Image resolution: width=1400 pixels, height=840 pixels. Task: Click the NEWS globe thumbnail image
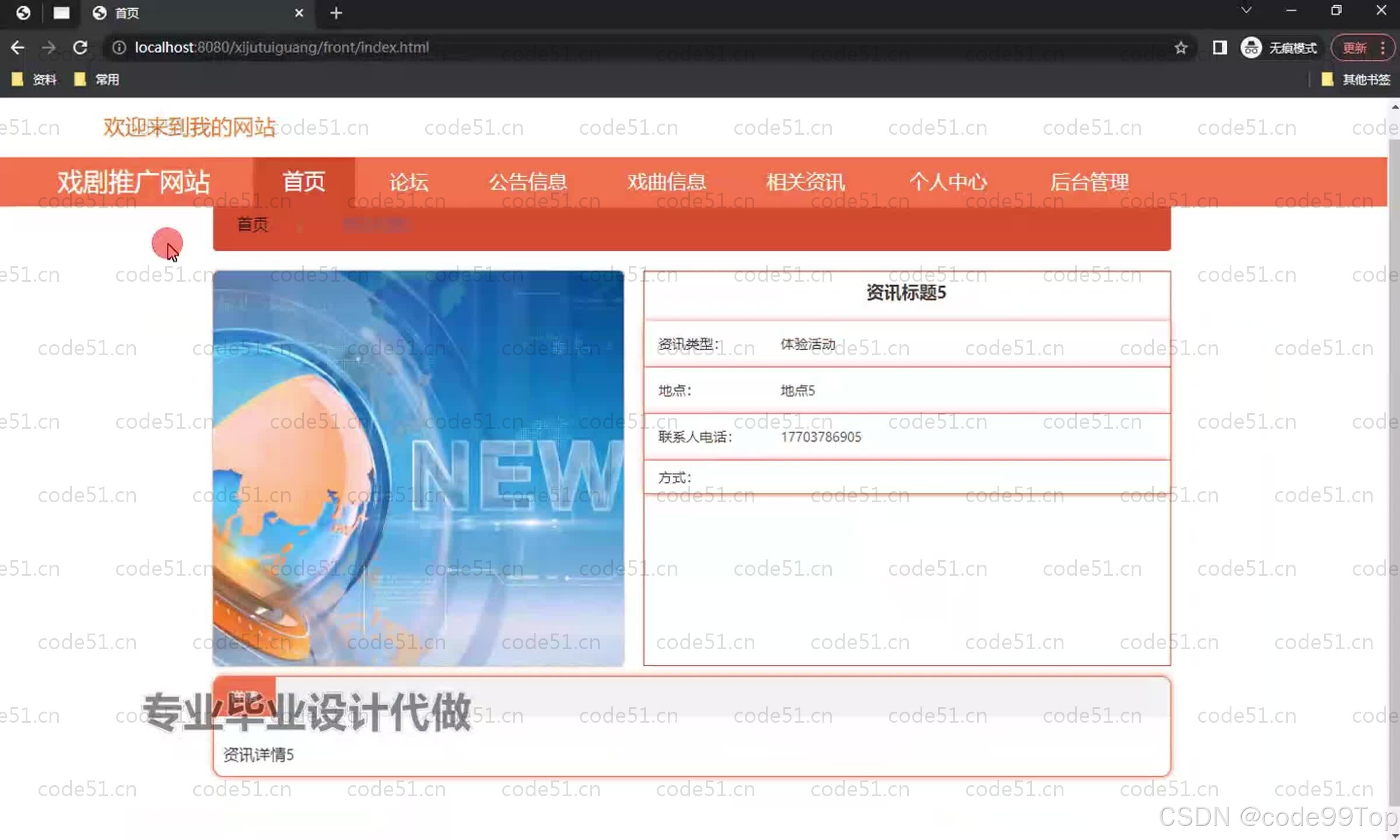[418, 468]
